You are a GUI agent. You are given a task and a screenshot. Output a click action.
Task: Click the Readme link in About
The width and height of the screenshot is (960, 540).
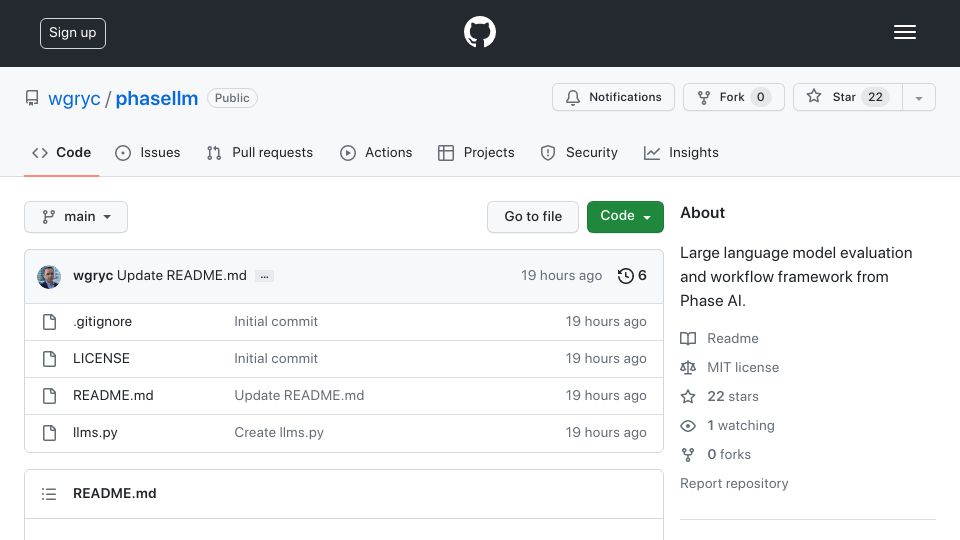click(x=719, y=339)
